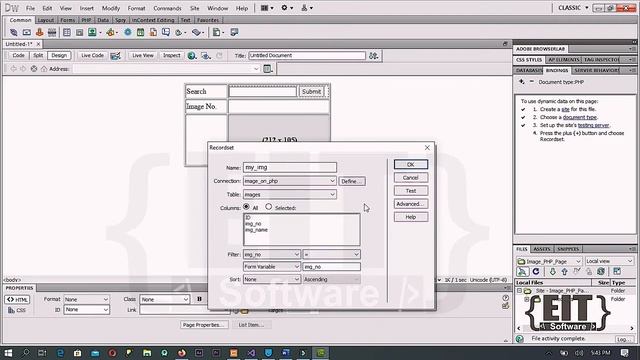Open the Sort dropdown showing None
The image size is (640, 360).
(x=271, y=279)
